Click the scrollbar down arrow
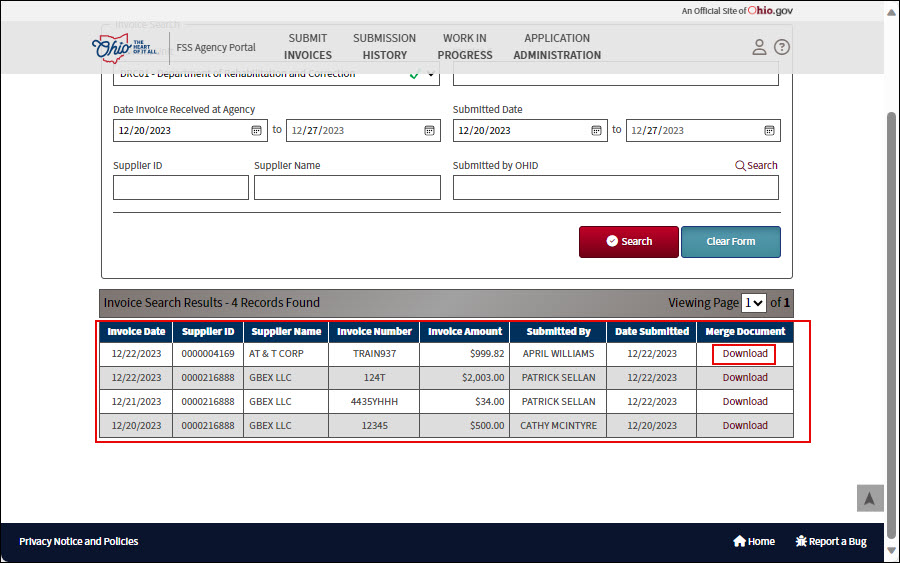 891,550
